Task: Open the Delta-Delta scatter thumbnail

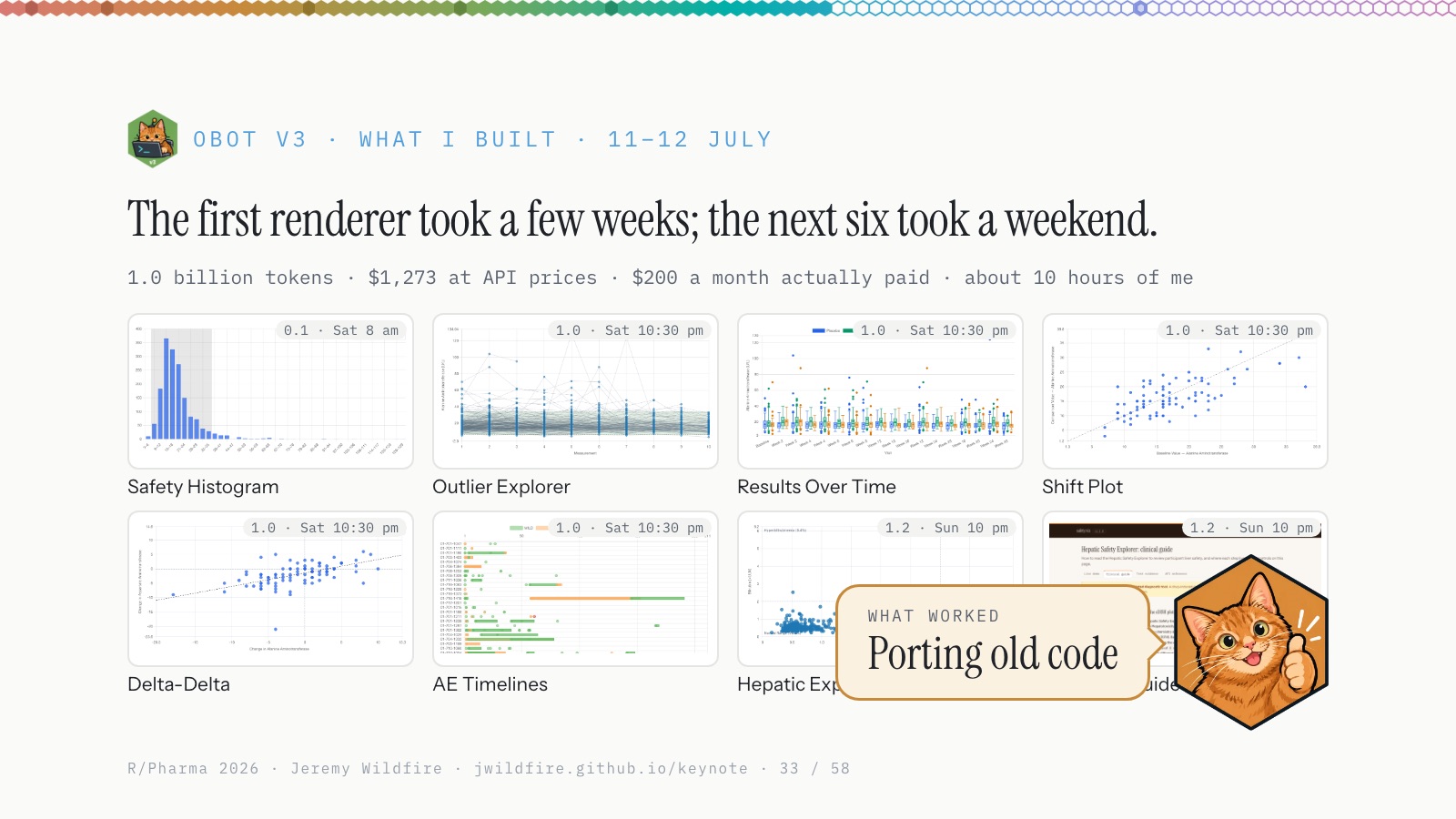Action: [x=270, y=589]
